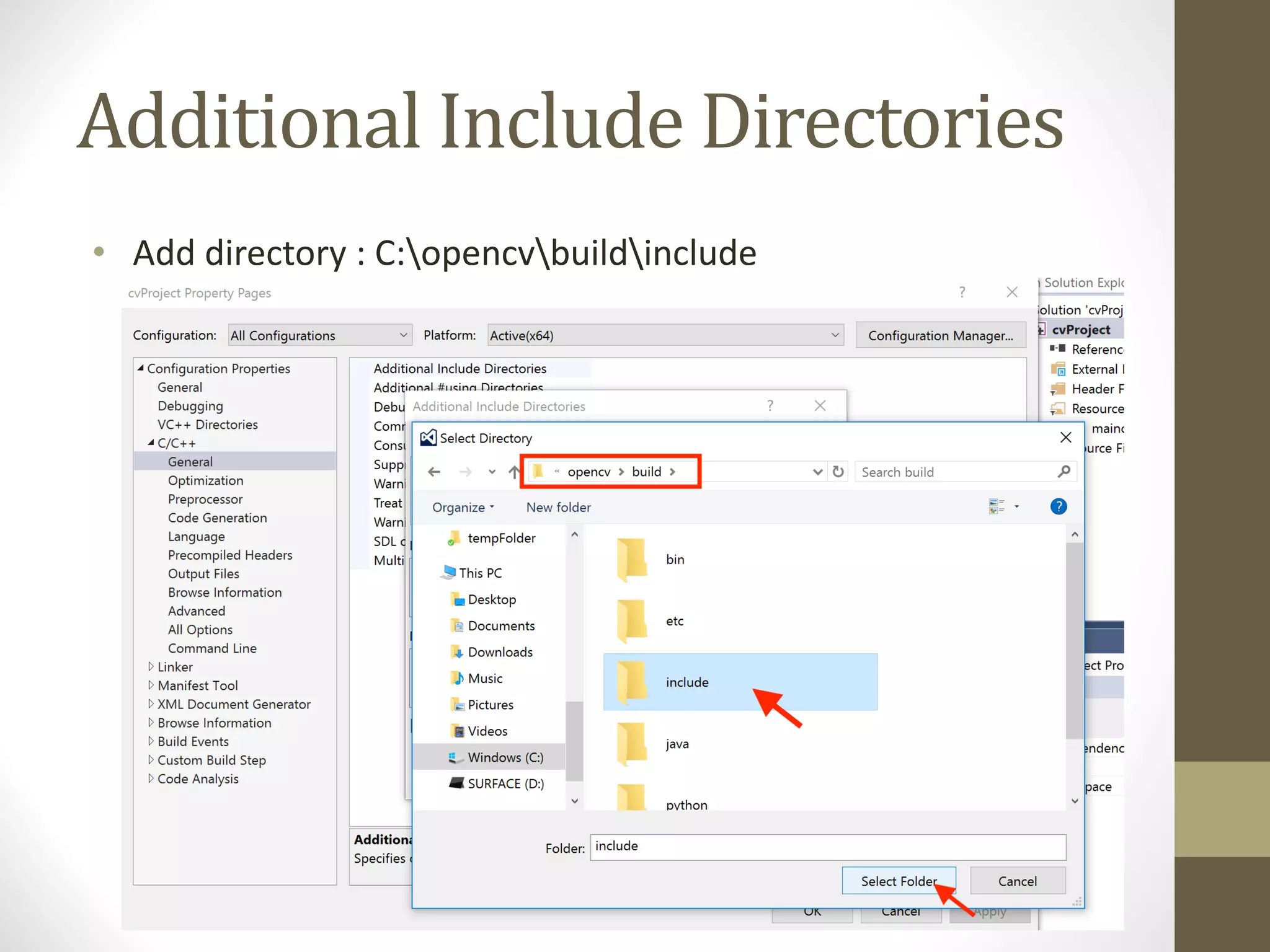Image resolution: width=1270 pixels, height=952 pixels.
Task: Select the bin folder icon
Action: pos(633,558)
